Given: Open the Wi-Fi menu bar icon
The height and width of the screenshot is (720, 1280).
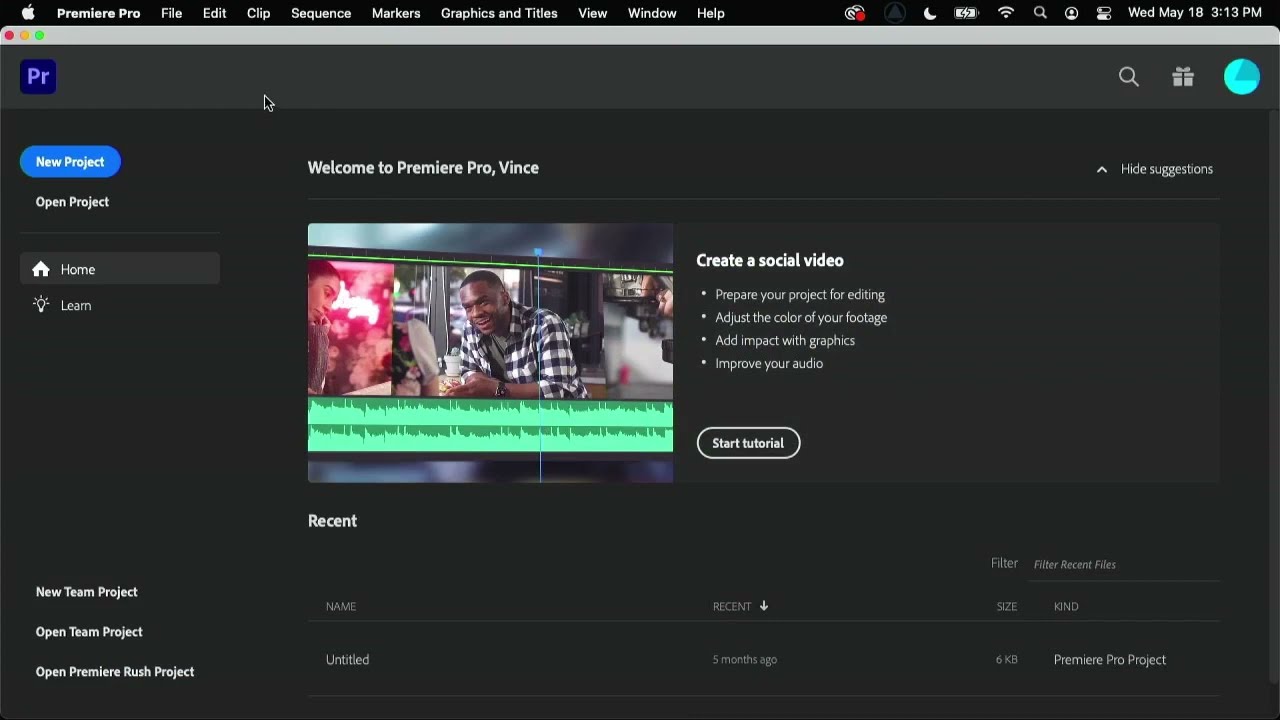Looking at the screenshot, I should pos(1006,13).
